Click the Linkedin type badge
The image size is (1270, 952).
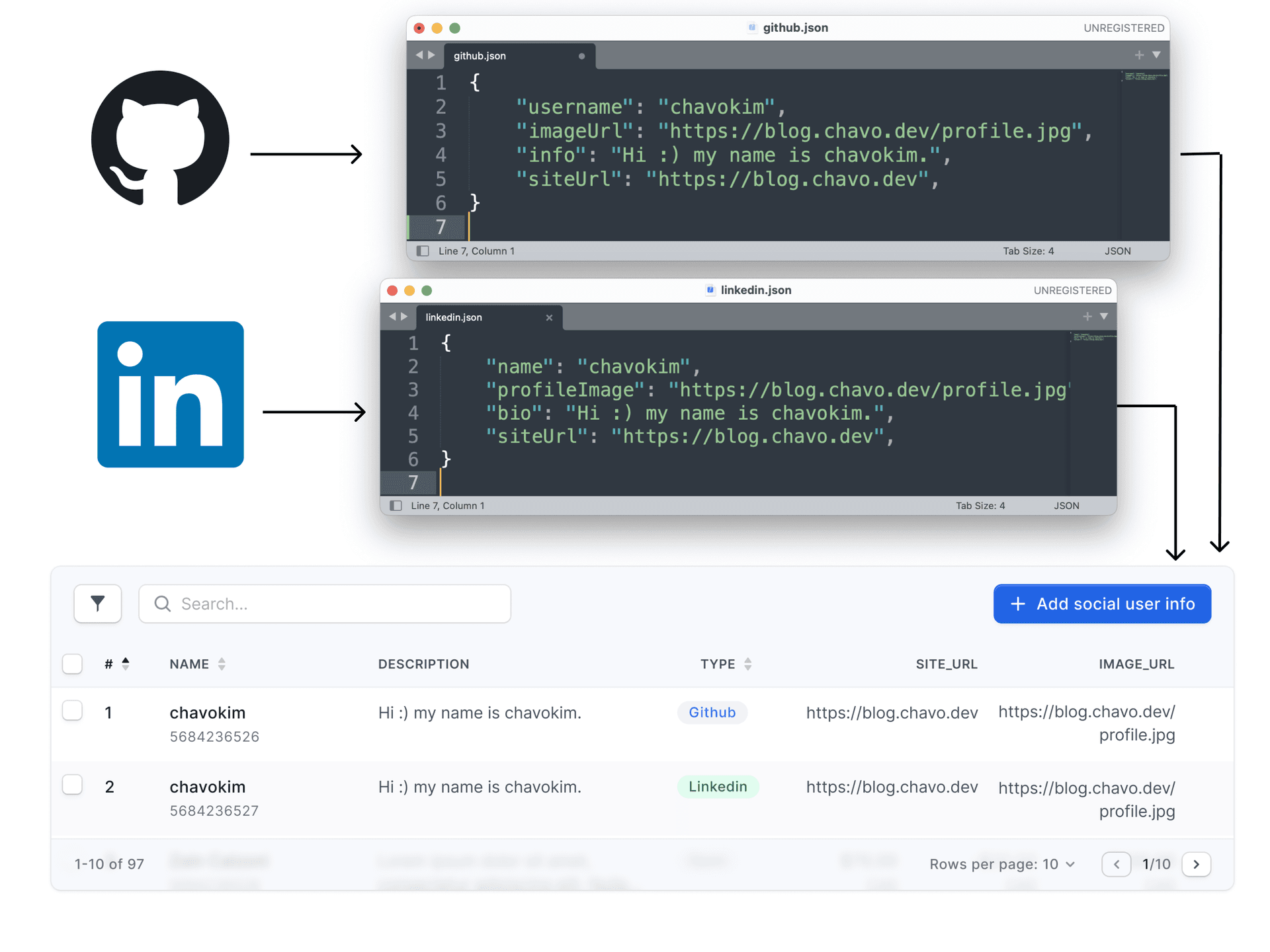coord(718,787)
